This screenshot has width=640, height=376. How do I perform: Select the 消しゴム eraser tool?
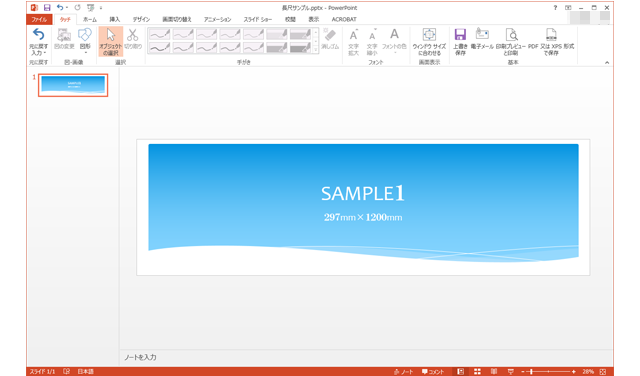tap(330, 39)
